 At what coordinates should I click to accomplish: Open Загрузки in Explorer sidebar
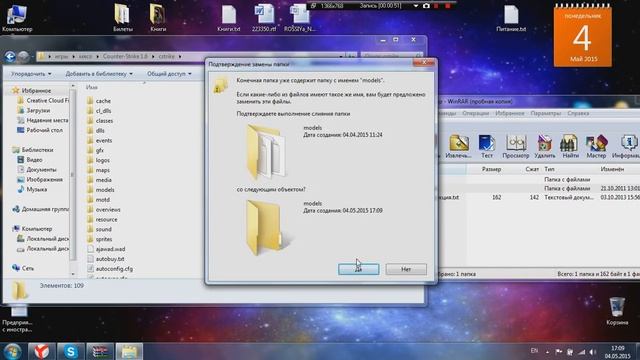[x=34, y=110]
